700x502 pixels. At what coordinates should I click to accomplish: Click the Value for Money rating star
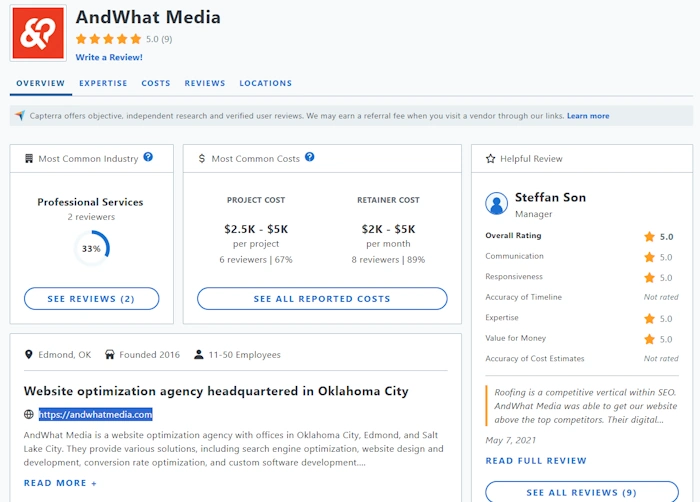(650, 339)
